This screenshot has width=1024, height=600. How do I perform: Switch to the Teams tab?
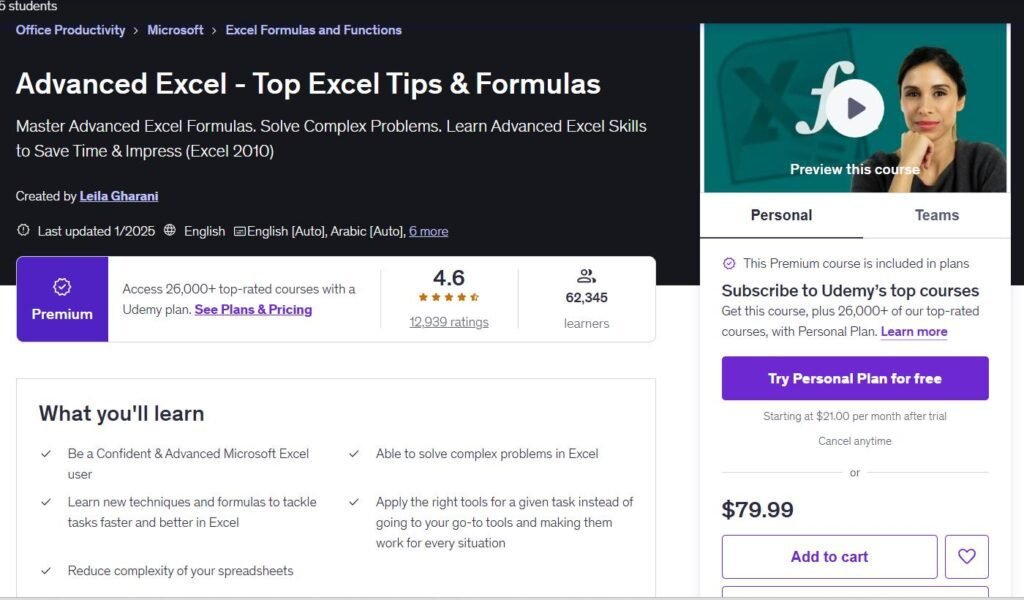click(936, 215)
